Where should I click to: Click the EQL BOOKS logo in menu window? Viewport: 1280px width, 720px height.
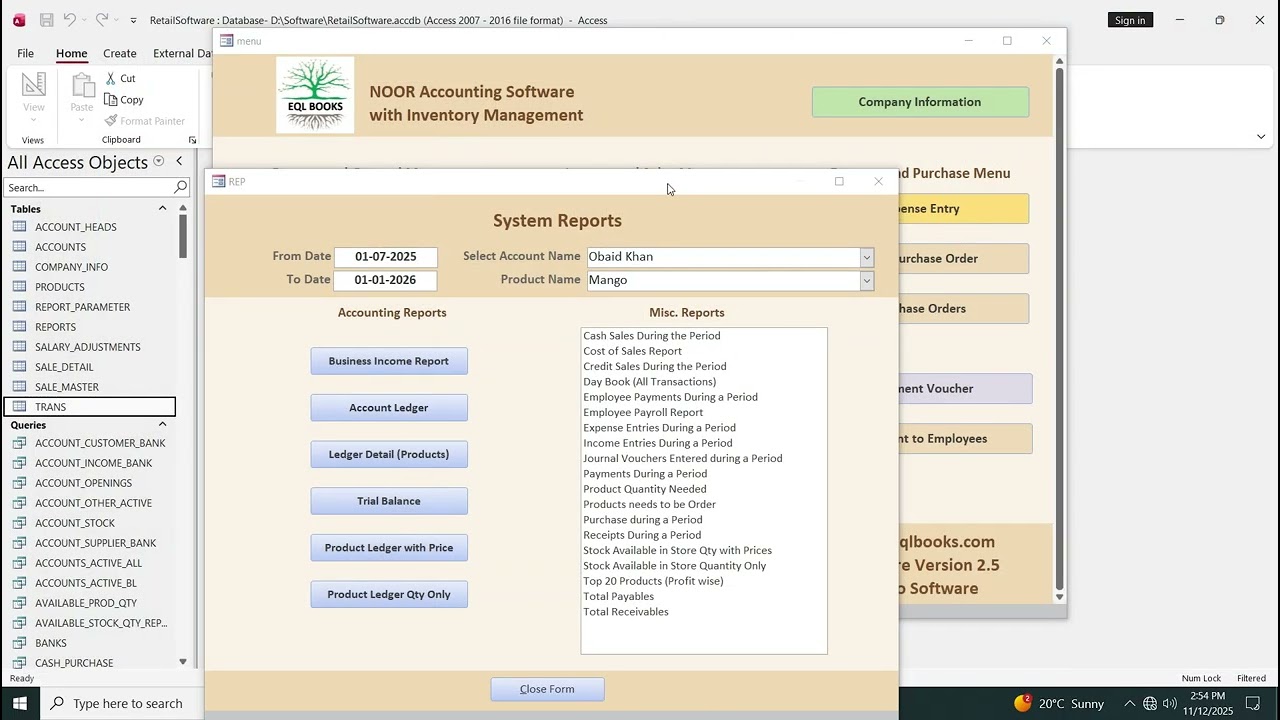tap(315, 95)
